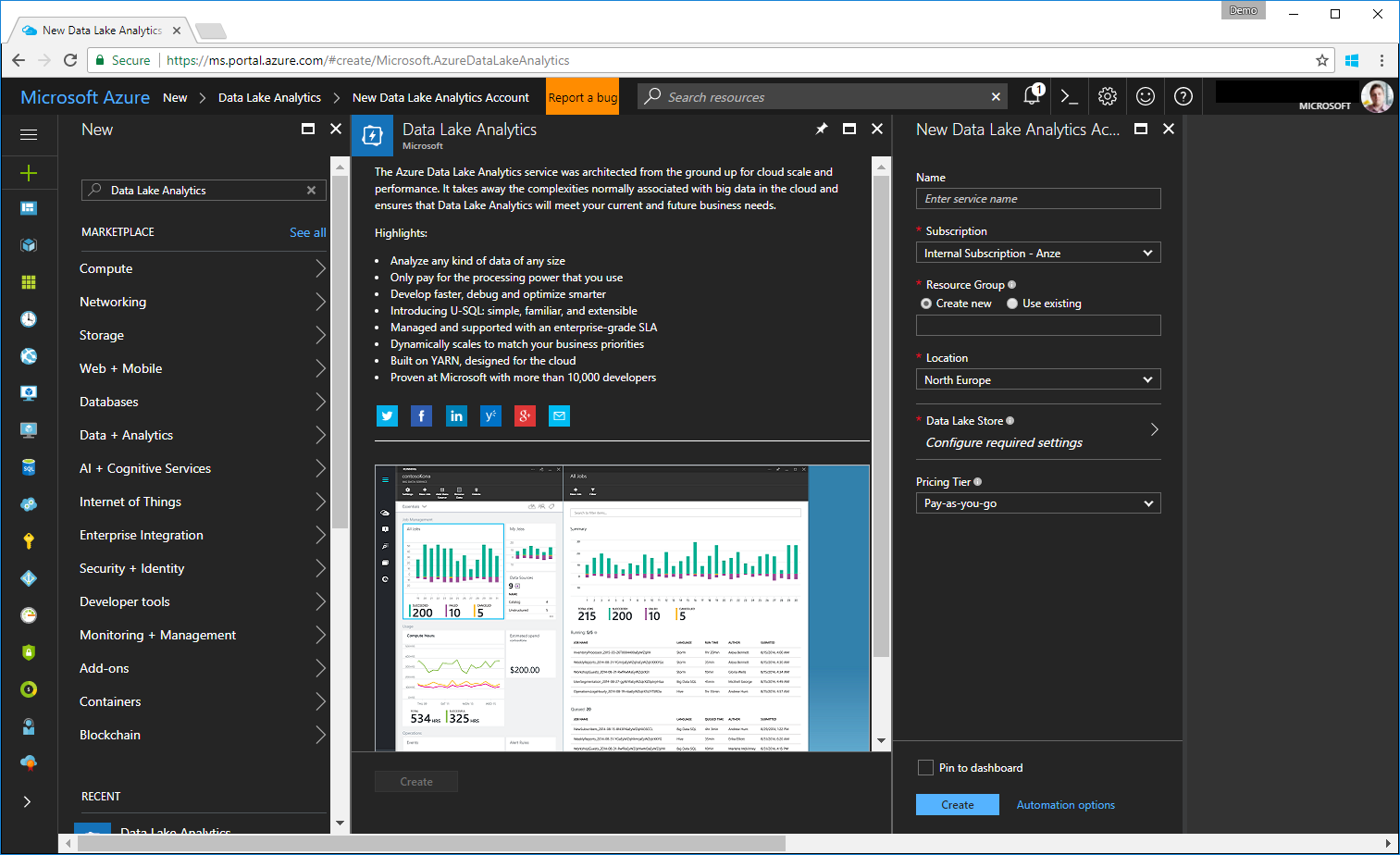Click Data Lake Analytics breadcrumb
Viewport: 1400px width, 855px height.
point(269,97)
